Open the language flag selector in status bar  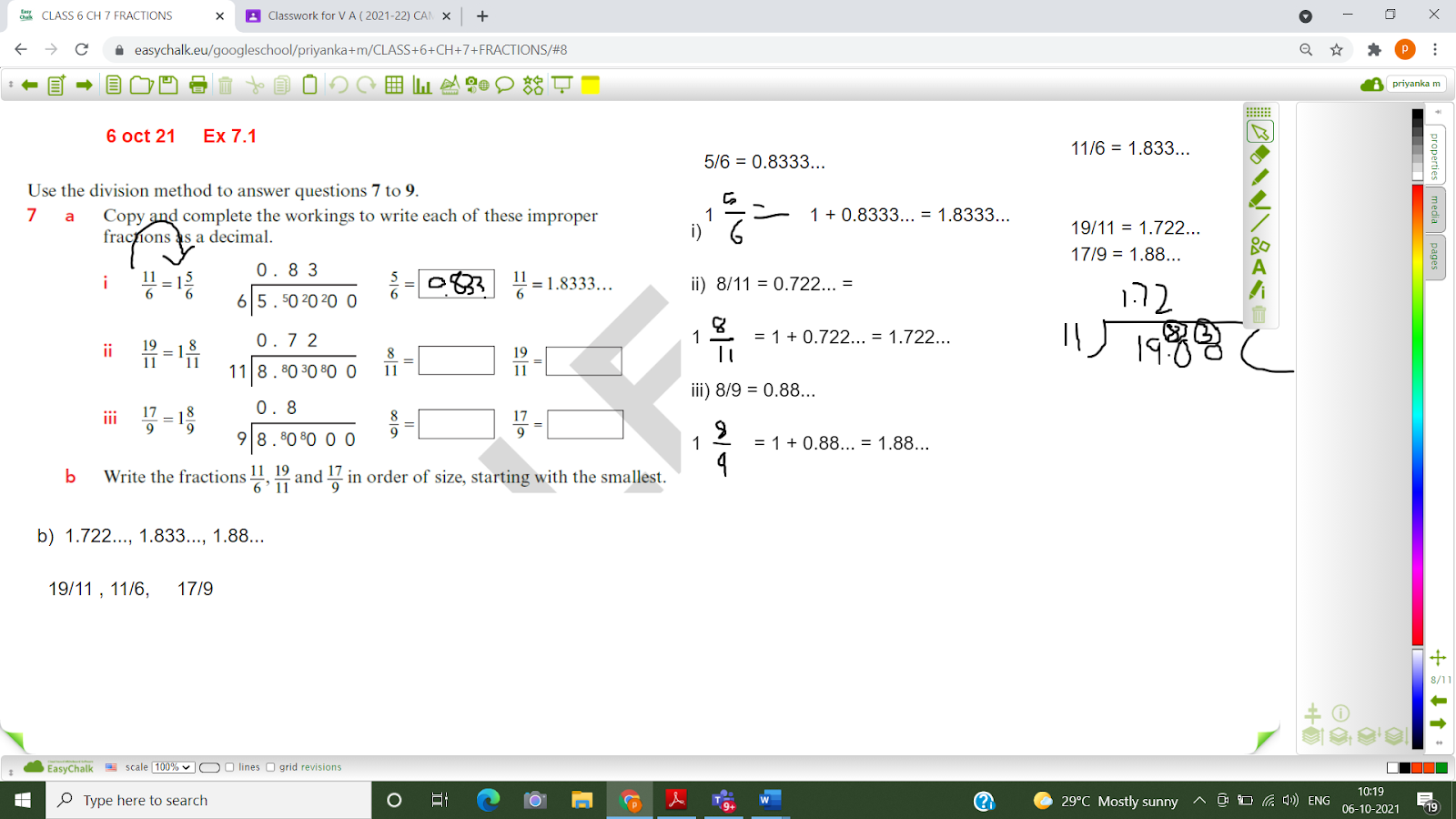(111, 767)
